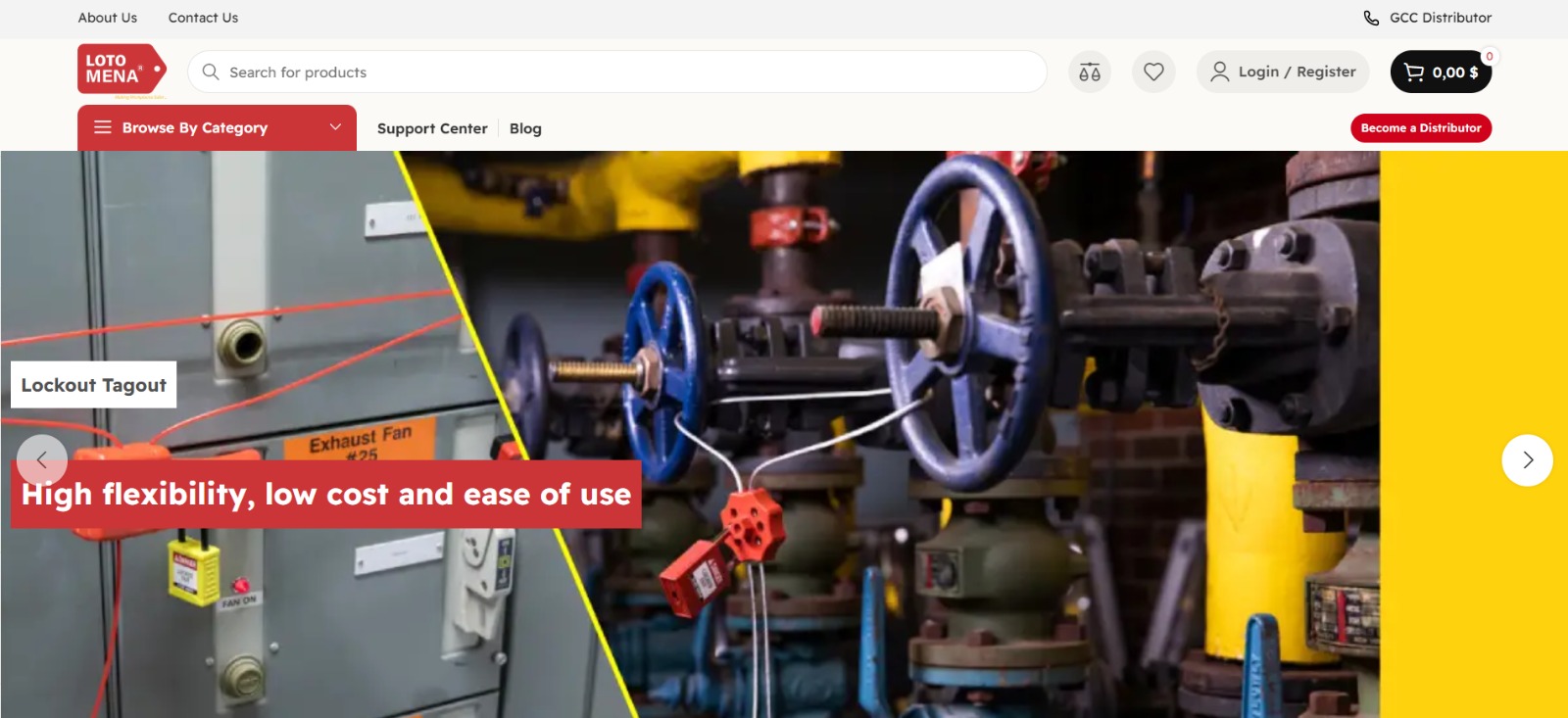Click the High flexibility, low cost headline
This screenshot has height=718, width=1568.
pyautogui.click(x=326, y=495)
